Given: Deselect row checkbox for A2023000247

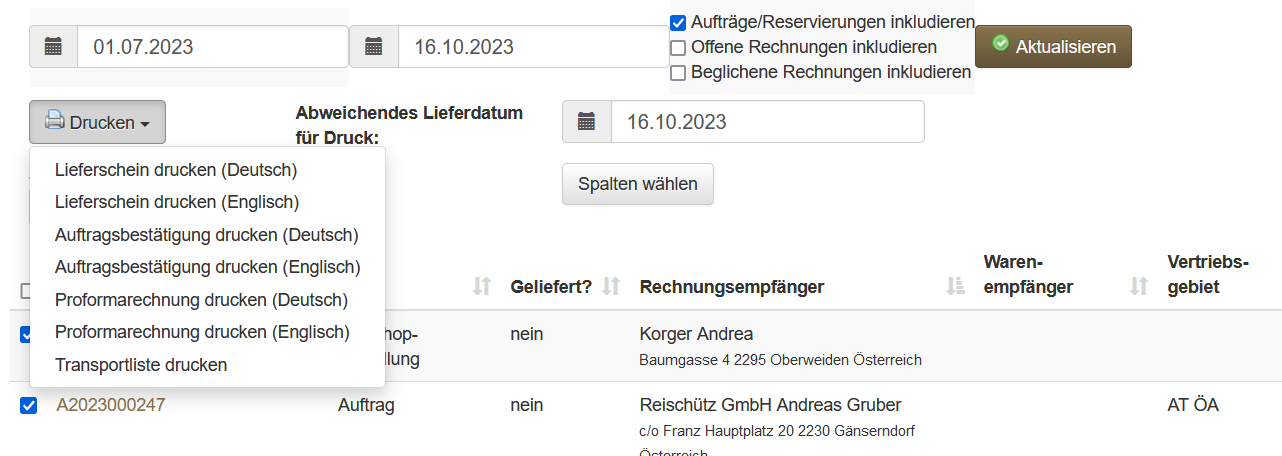Looking at the screenshot, I should (29, 406).
